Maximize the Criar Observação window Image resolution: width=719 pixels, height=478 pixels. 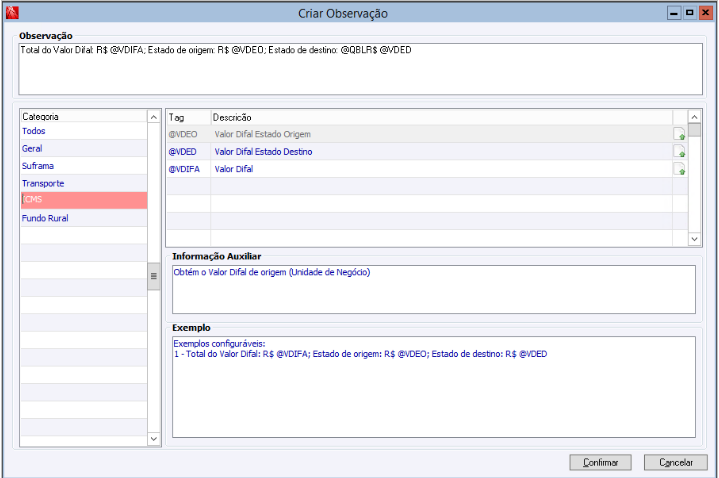point(689,13)
